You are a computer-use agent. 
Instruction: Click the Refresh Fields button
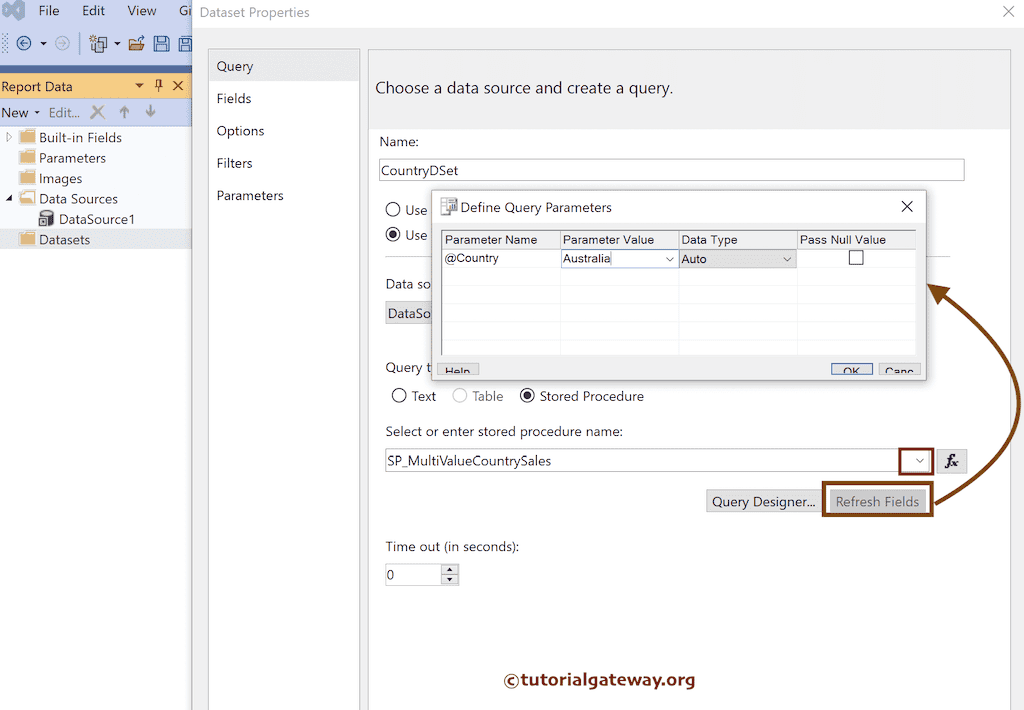click(877, 500)
